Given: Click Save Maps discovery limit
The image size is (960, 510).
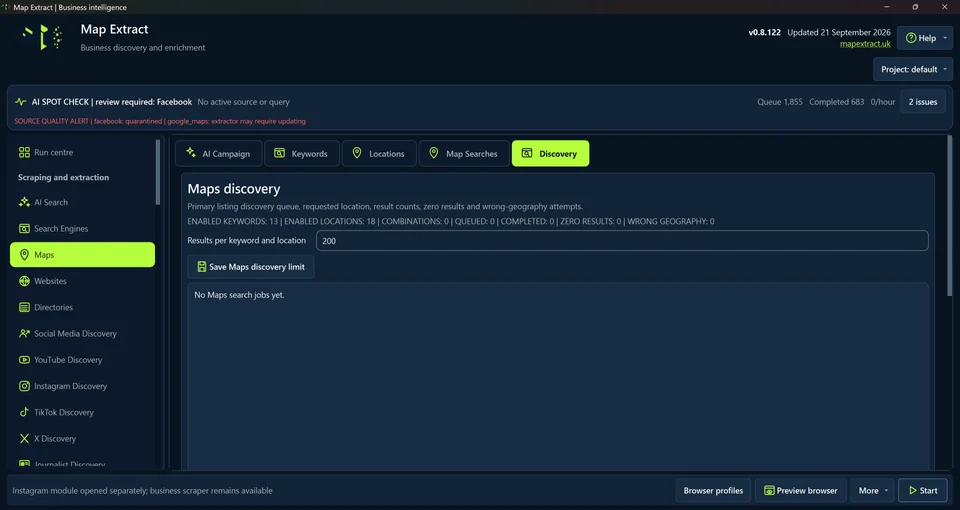Looking at the screenshot, I should pos(250,266).
